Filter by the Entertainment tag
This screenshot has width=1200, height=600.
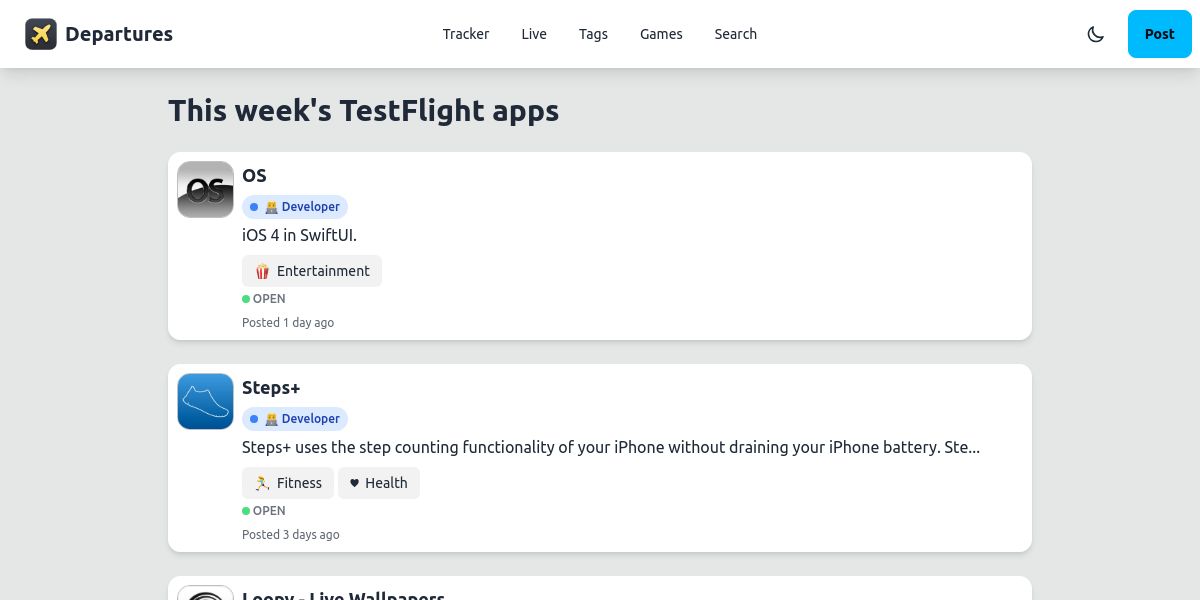coord(312,271)
